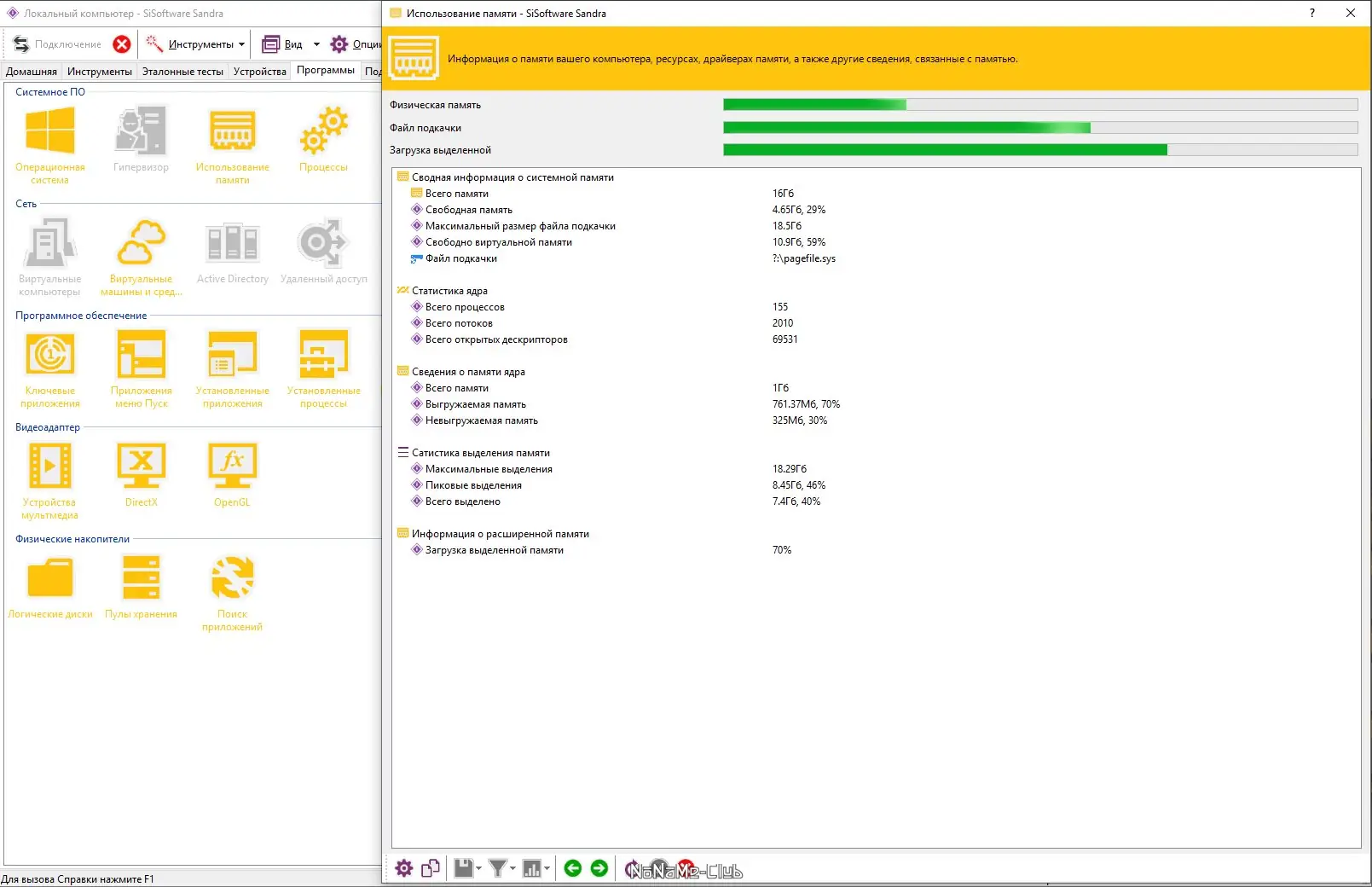The image size is (1372, 887).
Task: Open the DirectX module
Action: 141,473
